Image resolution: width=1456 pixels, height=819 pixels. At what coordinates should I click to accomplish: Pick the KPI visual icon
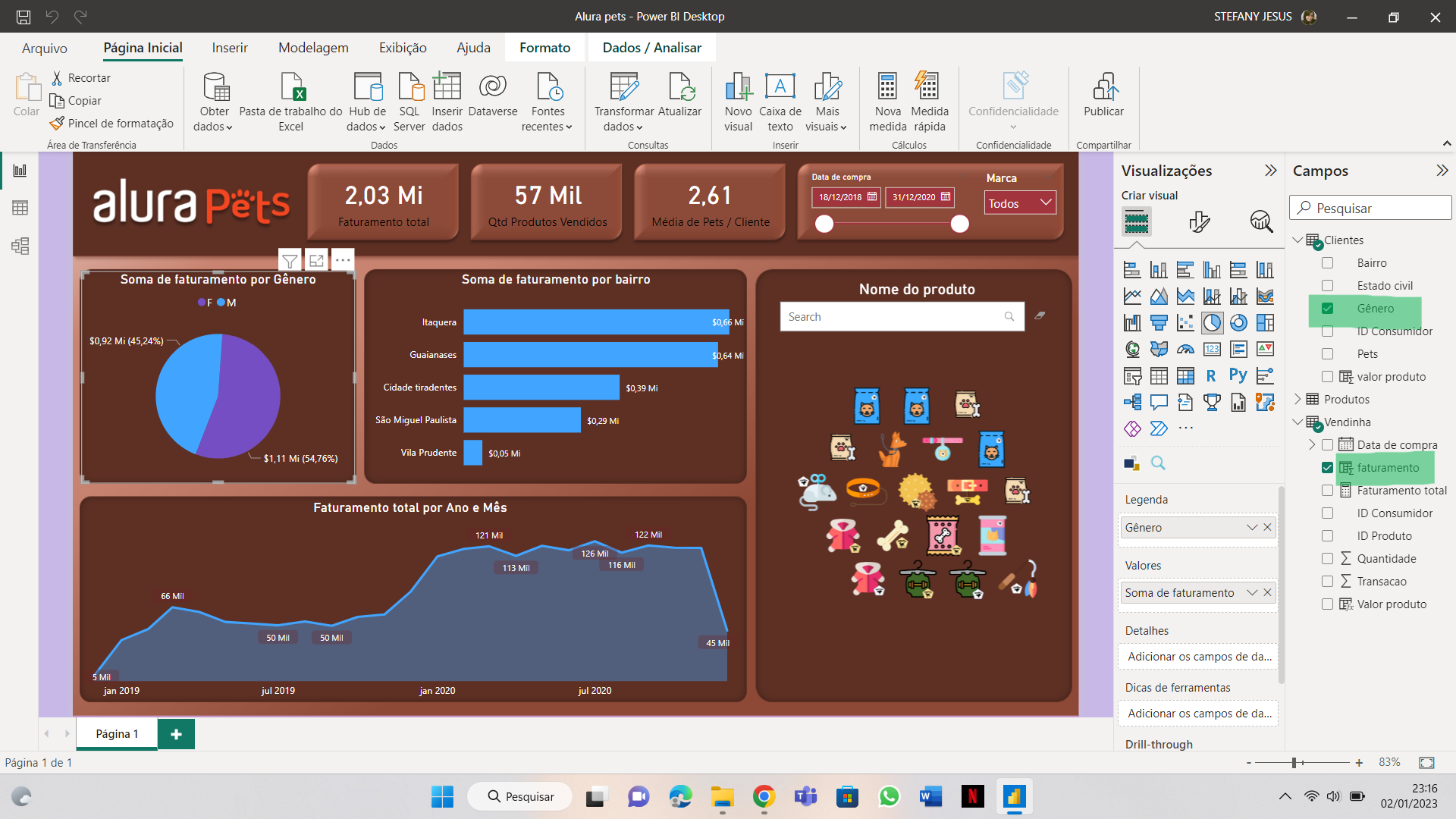coord(1265,349)
